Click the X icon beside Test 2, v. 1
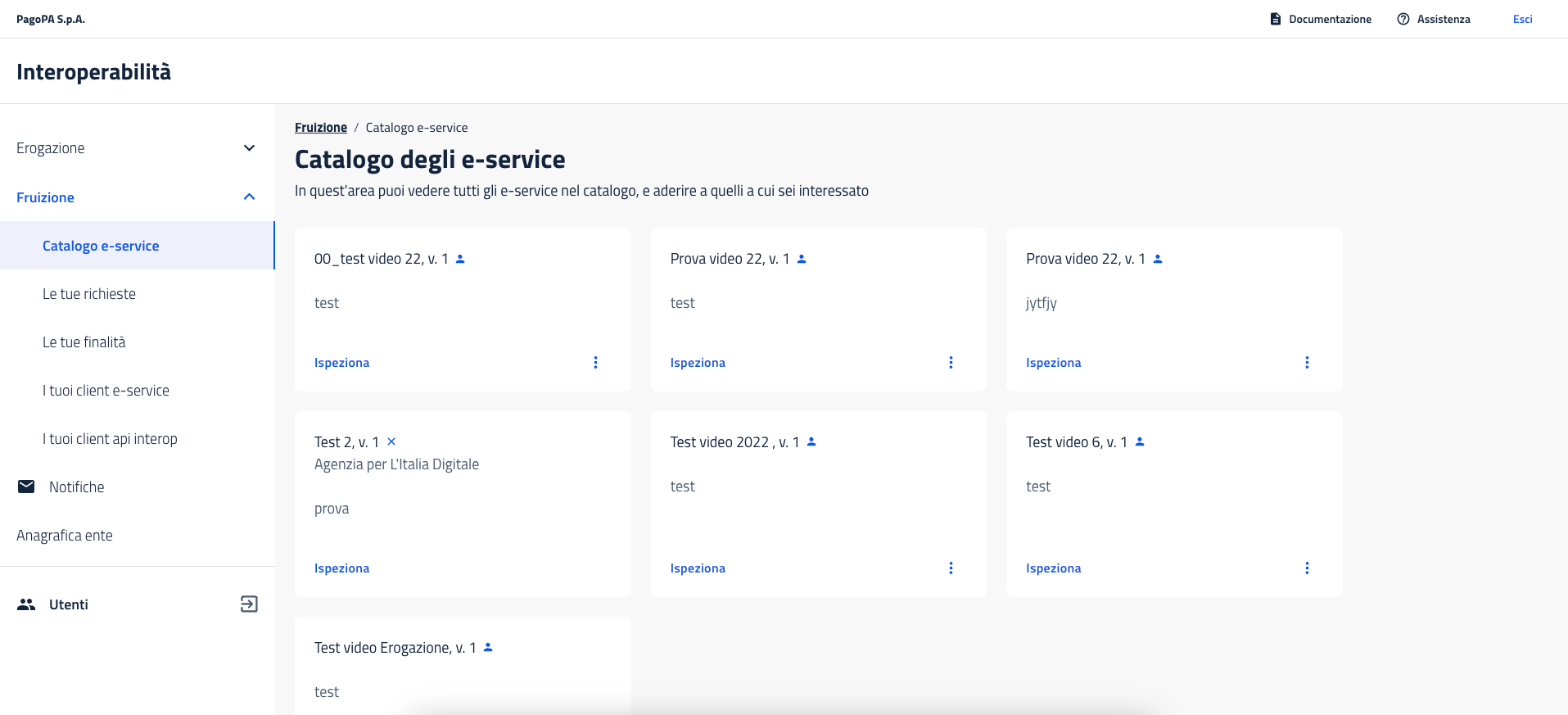 tap(391, 441)
